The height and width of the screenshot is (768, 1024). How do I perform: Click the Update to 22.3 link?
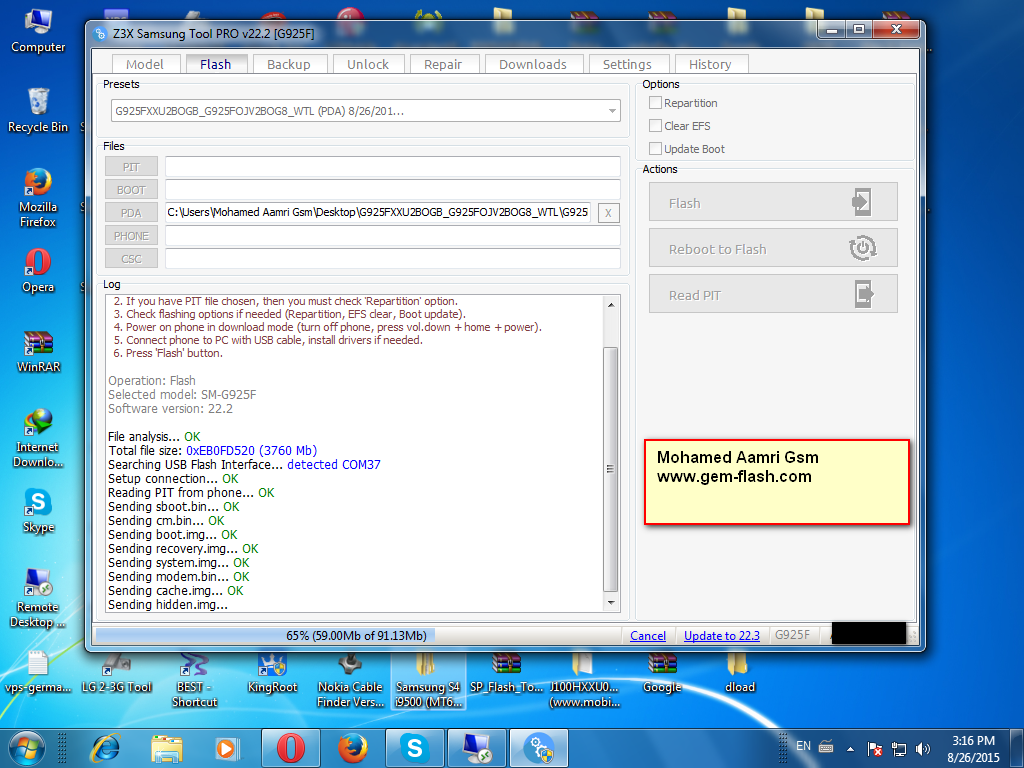pos(722,635)
